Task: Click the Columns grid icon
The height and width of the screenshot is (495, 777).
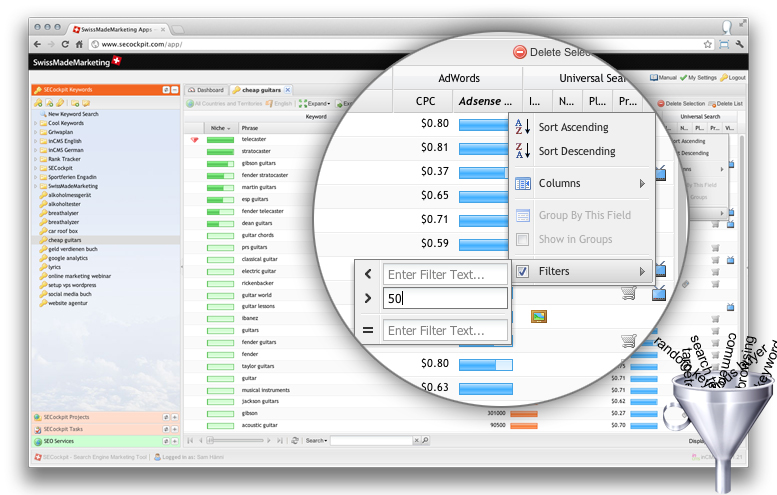Action: coord(523,184)
